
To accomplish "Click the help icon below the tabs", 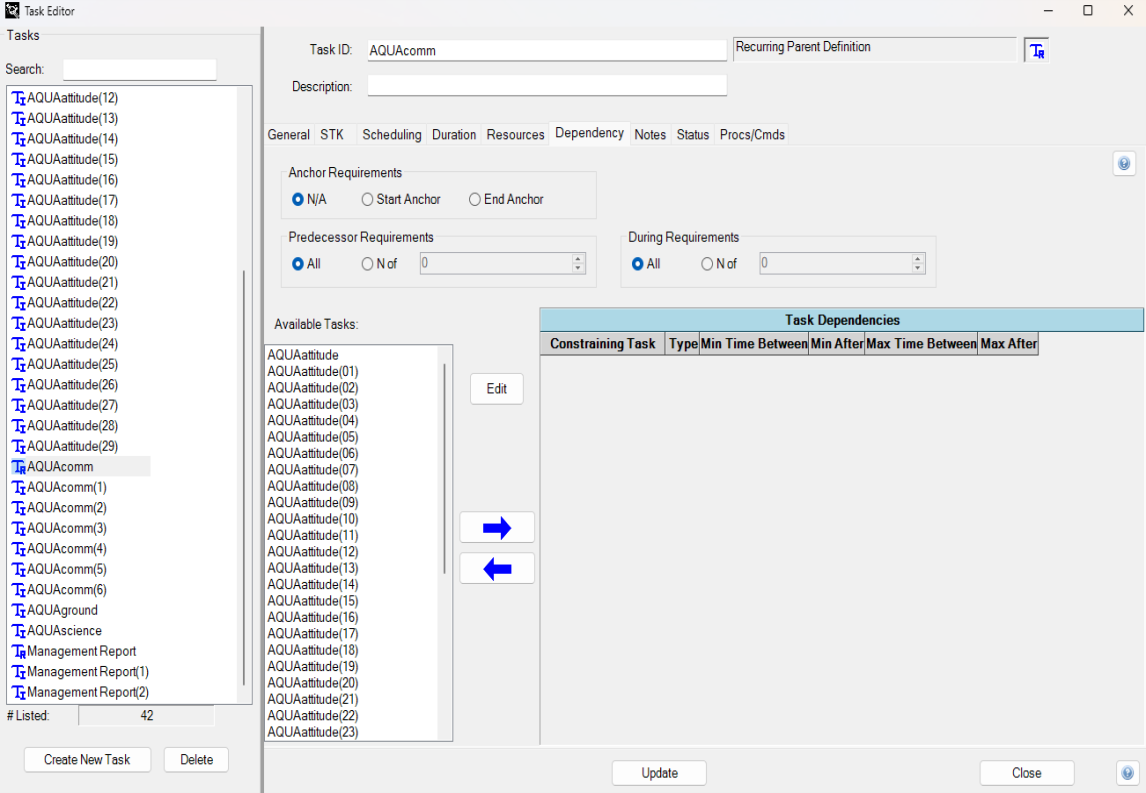I will [1124, 164].
